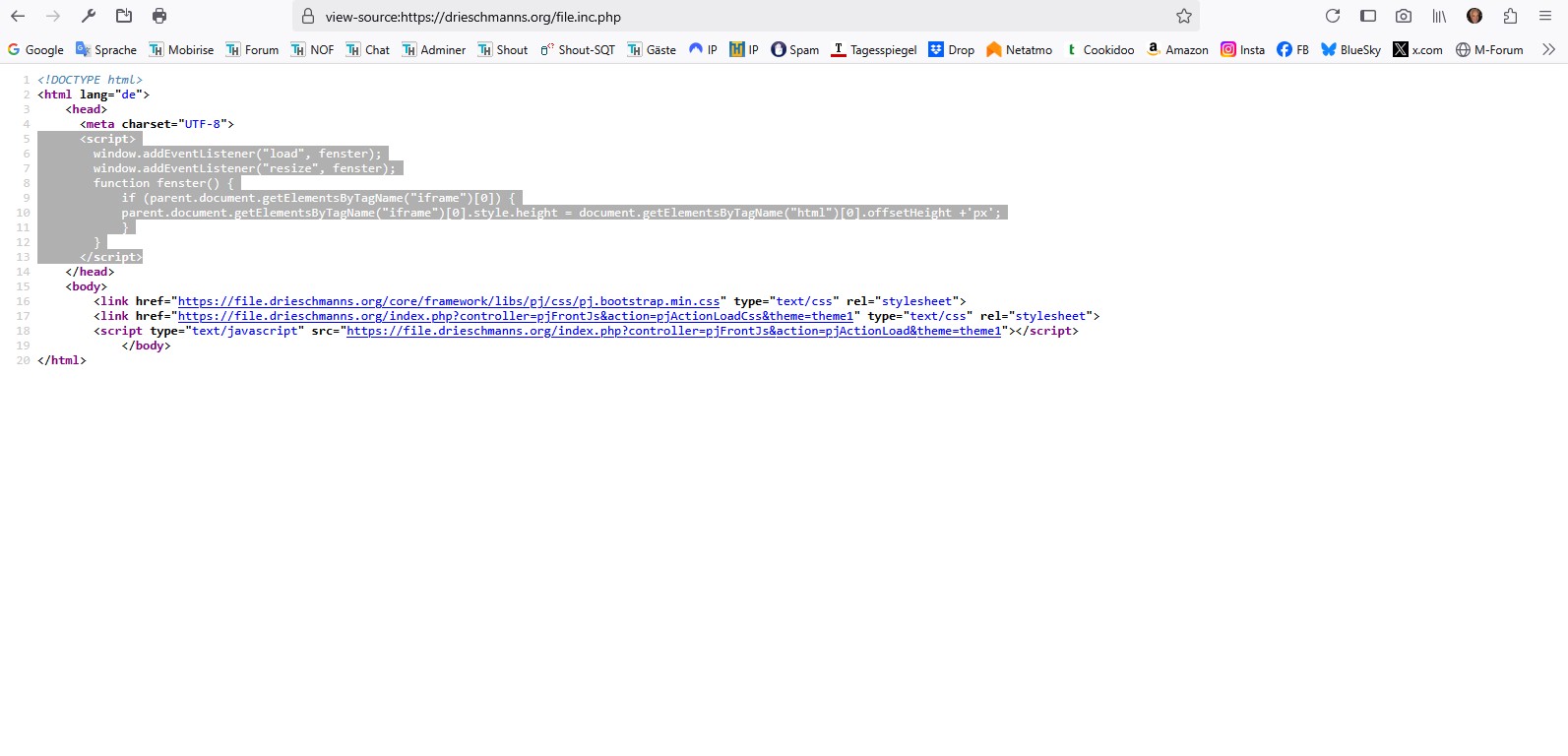Click the <!DOCTYPE html> line

click(x=91, y=80)
